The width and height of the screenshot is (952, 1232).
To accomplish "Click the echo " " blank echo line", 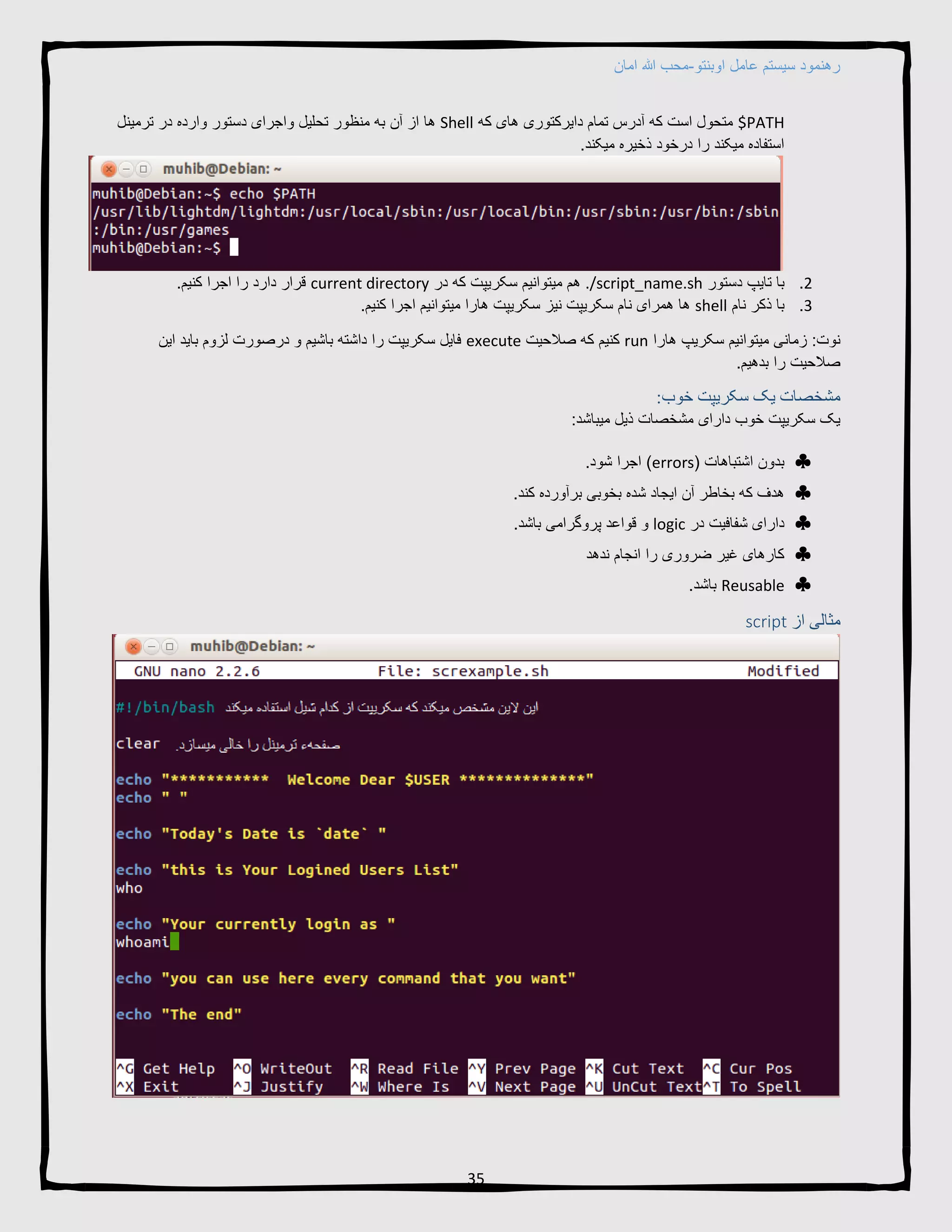I will 152,798.
